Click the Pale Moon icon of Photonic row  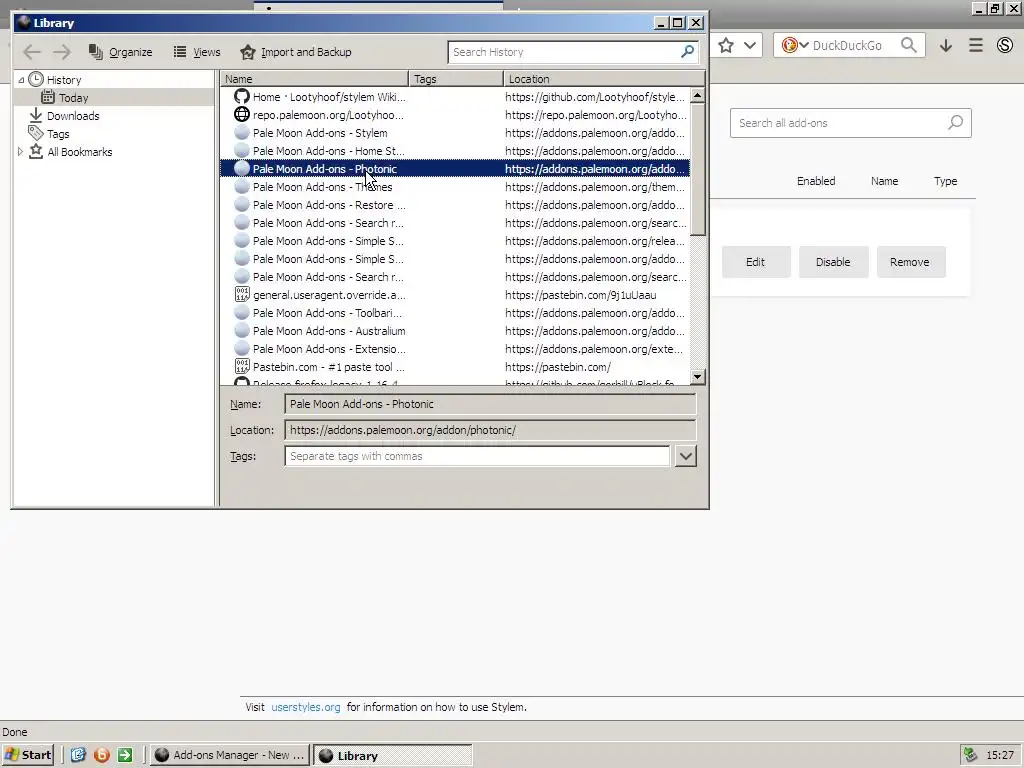click(242, 168)
